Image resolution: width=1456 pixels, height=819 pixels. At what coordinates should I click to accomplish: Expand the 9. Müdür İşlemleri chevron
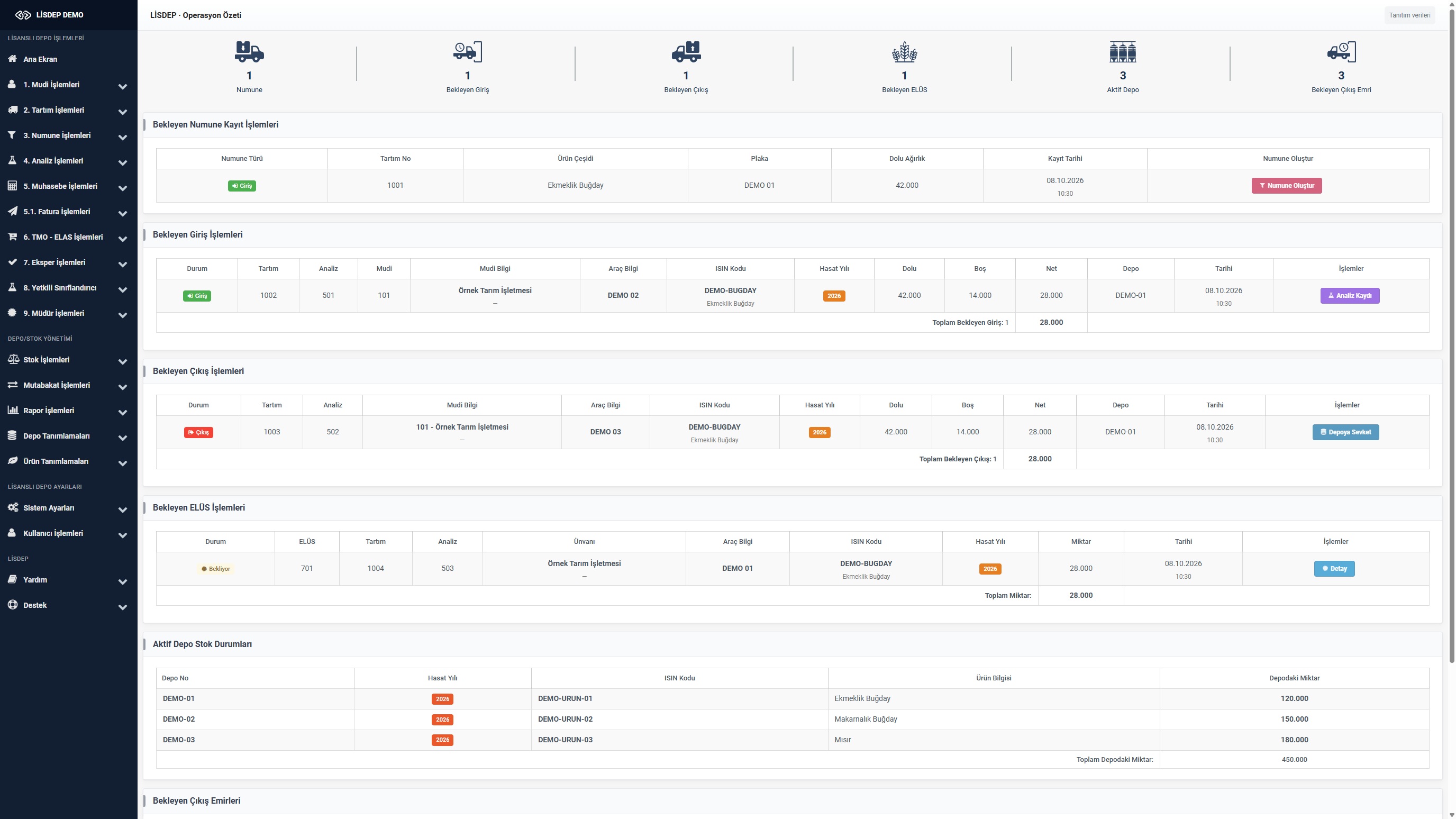click(x=123, y=315)
